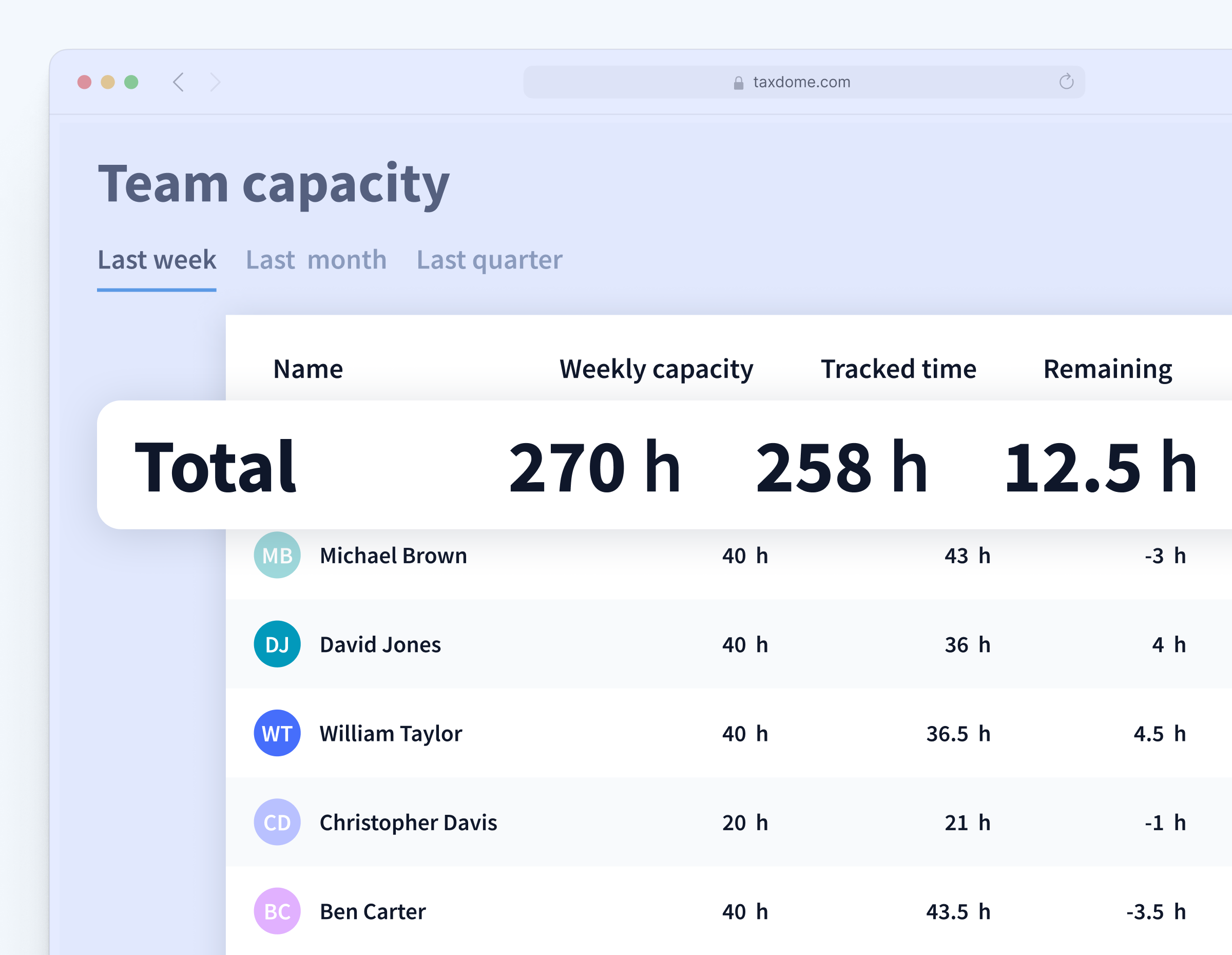The height and width of the screenshot is (955, 1232).
Task: Click the reload icon in the address bar
Action: click(x=1066, y=82)
